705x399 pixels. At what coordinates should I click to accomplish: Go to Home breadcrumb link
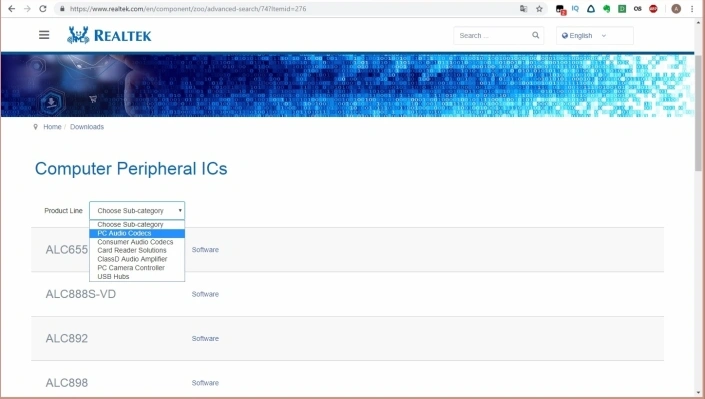click(x=52, y=127)
